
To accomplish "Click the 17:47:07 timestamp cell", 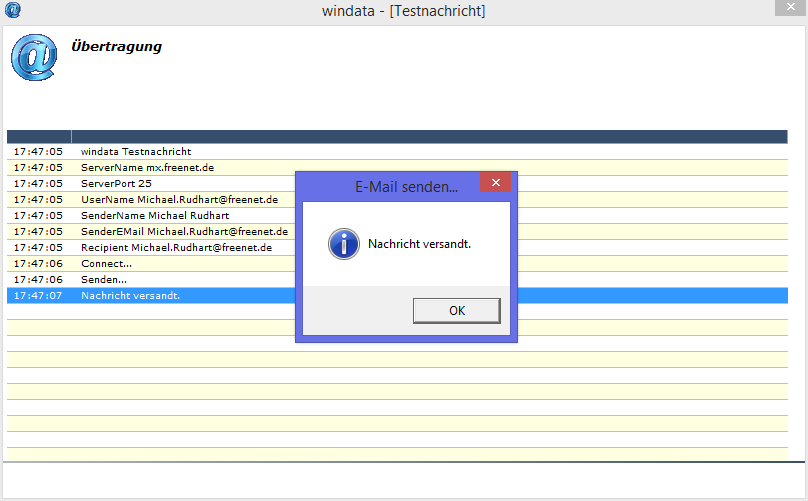I will click(x=38, y=296).
